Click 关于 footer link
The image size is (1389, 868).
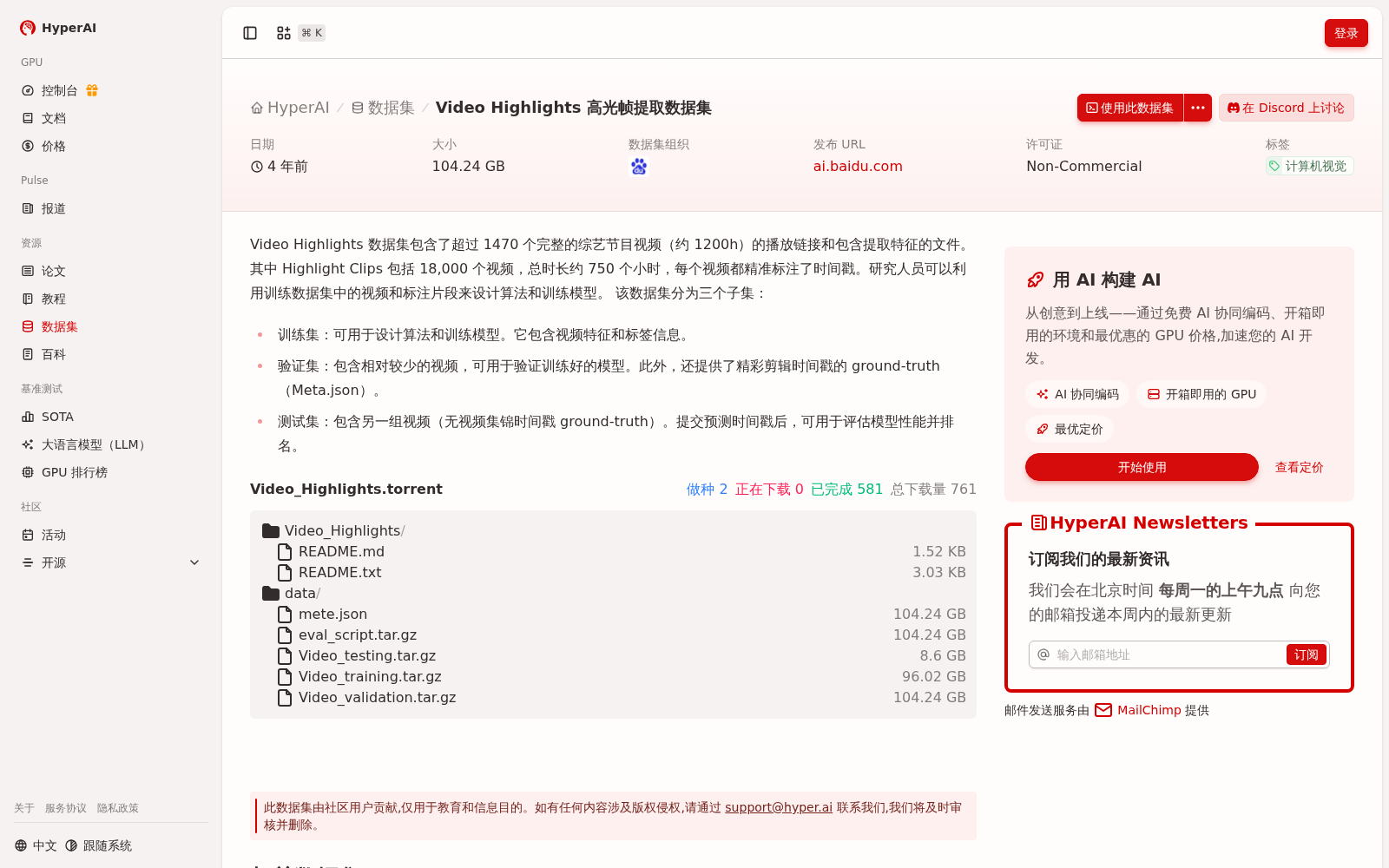(24, 808)
